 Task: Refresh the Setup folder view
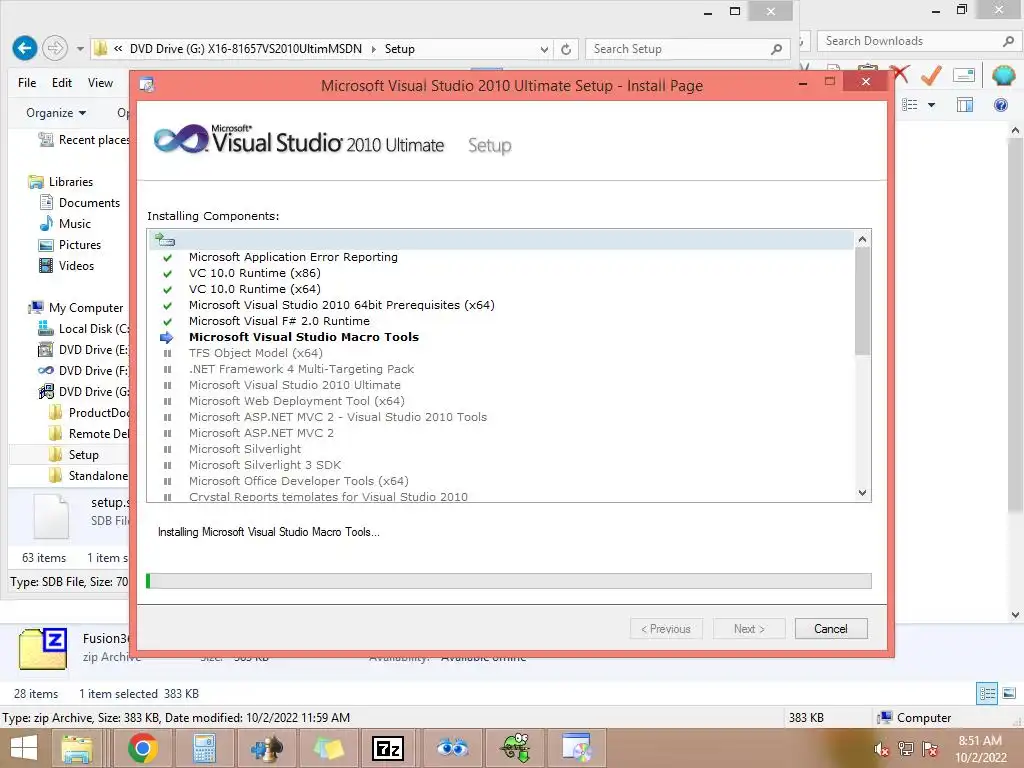tap(566, 49)
